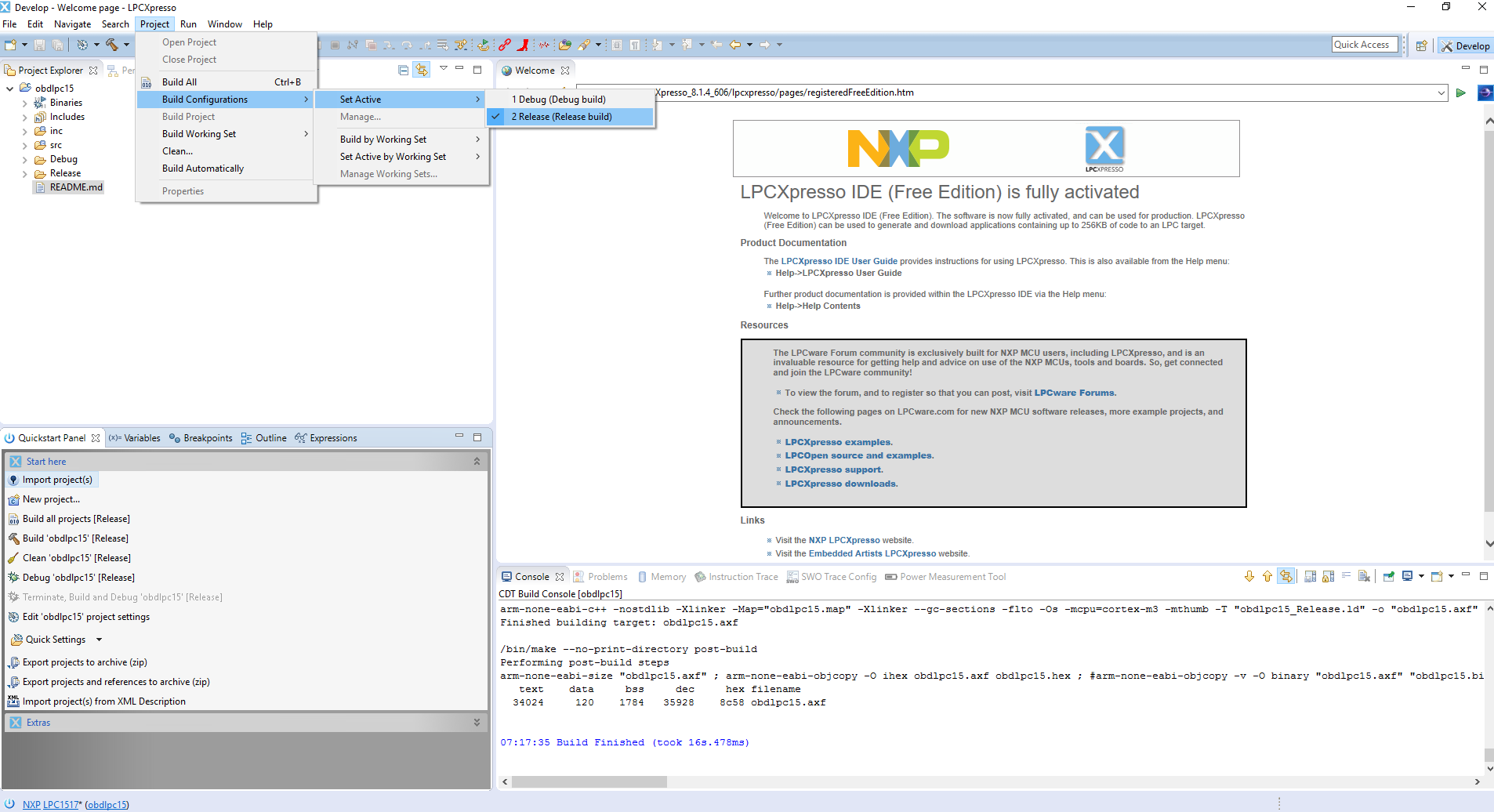The image size is (1494, 812).
Task: Maximize the Console view
Action: click(1483, 576)
